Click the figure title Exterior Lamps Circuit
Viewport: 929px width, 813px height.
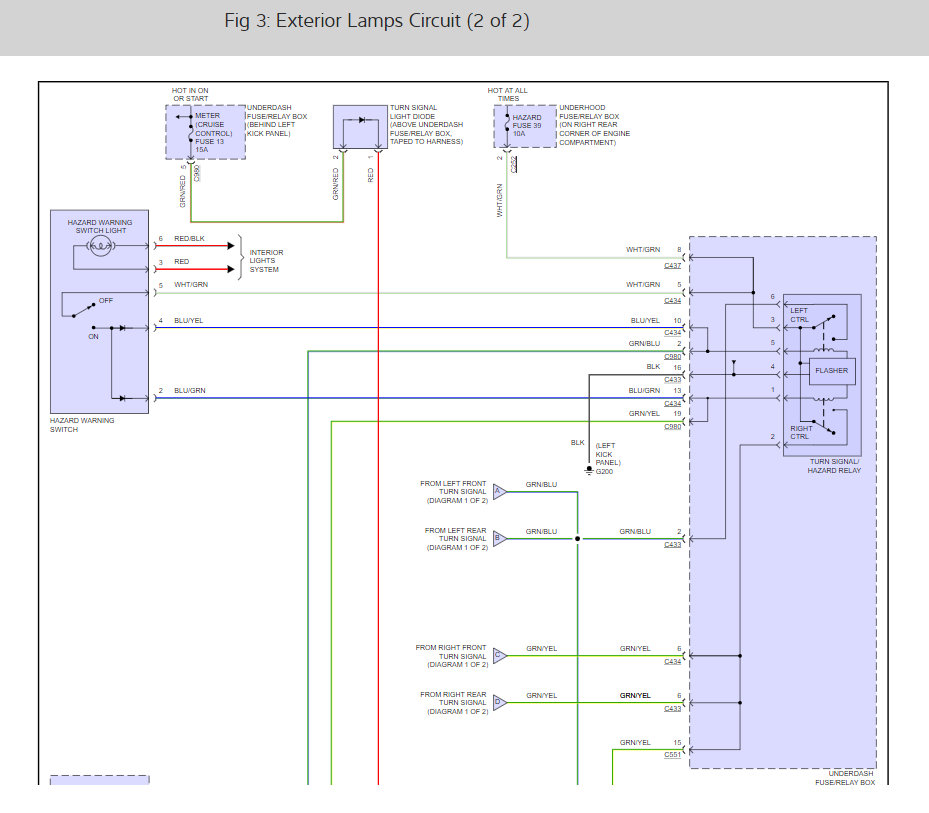pos(377,21)
